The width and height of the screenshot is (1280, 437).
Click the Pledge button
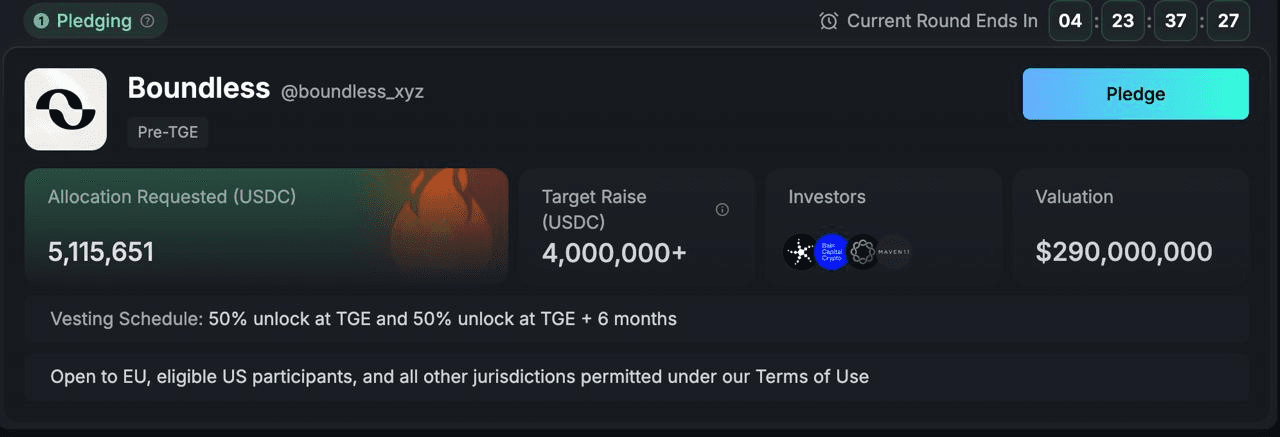tap(1135, 94)
